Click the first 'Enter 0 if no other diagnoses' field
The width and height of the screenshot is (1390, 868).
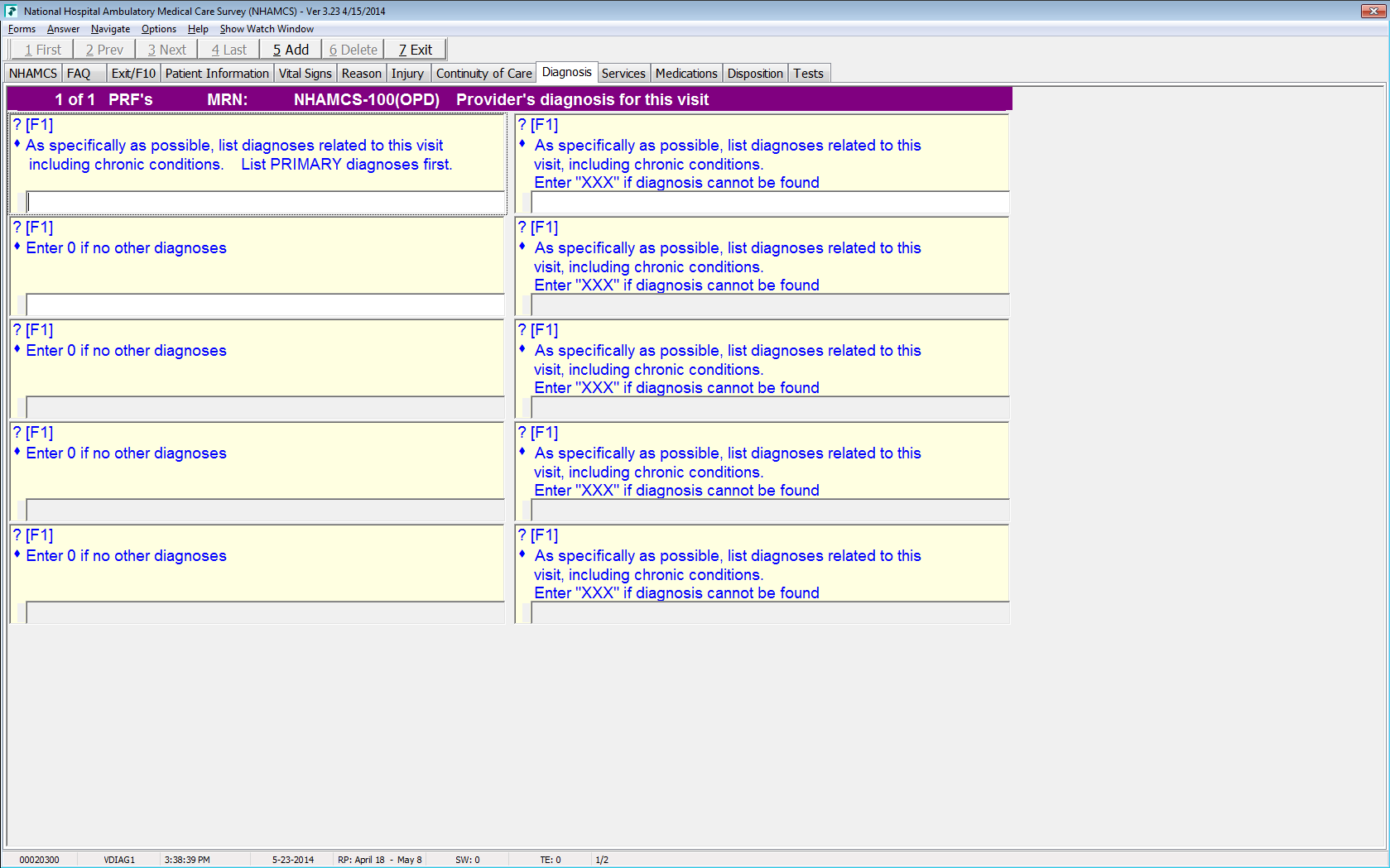coord(266,305)
